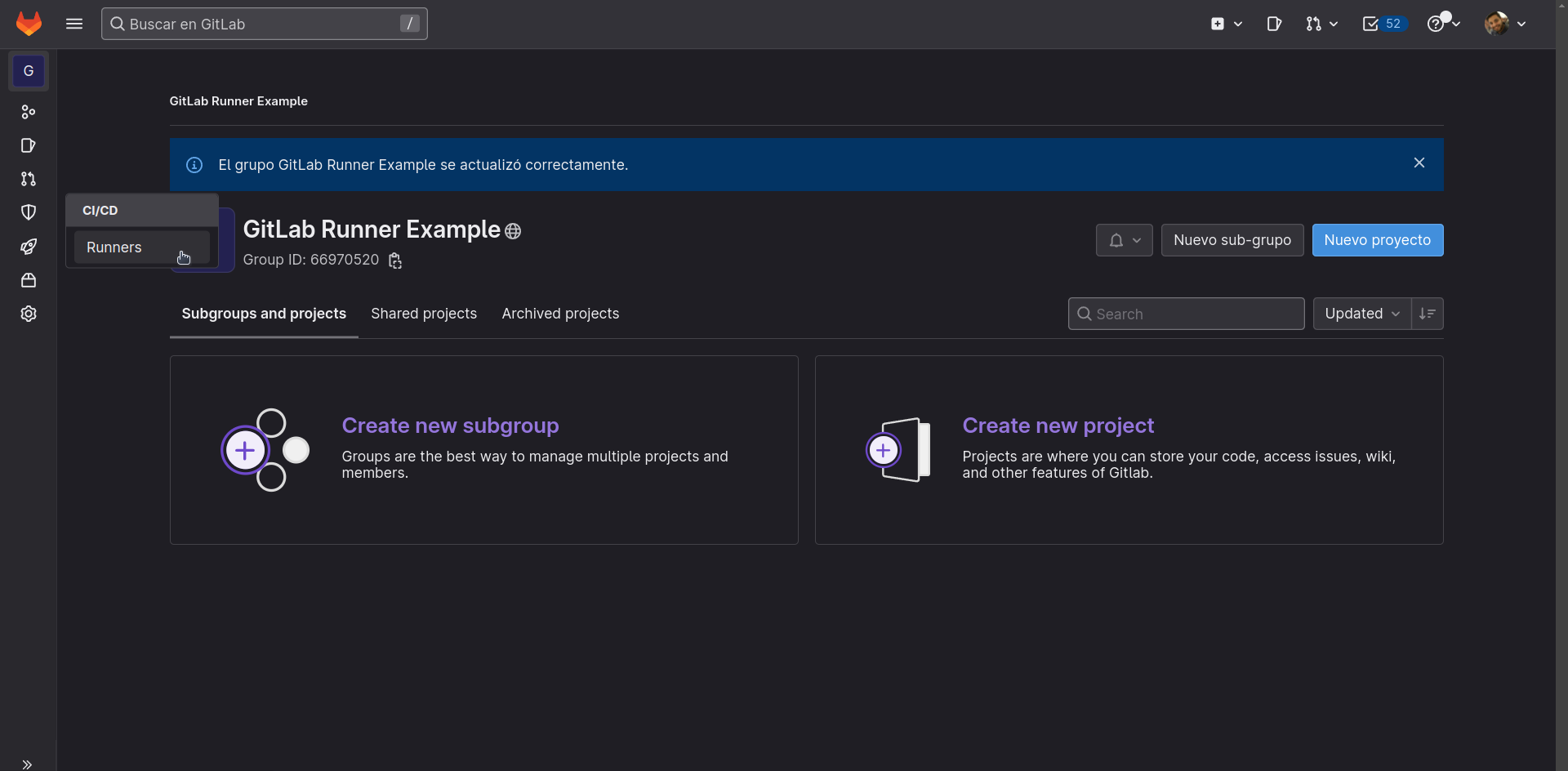Viewport: 1568px width, 771px height.
Task: Open Issues sidebar icon
Action: click(x=29, y=145)
